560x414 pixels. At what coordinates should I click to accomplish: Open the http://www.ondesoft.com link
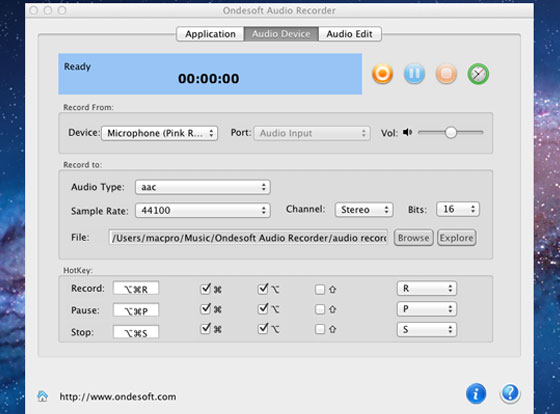[118, 396]
